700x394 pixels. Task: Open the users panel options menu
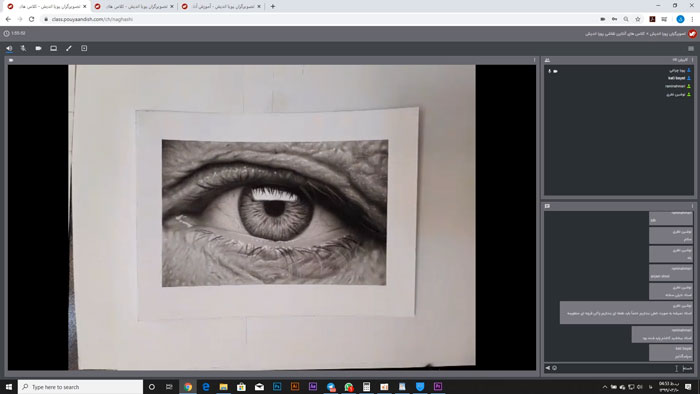click(692, 60)
